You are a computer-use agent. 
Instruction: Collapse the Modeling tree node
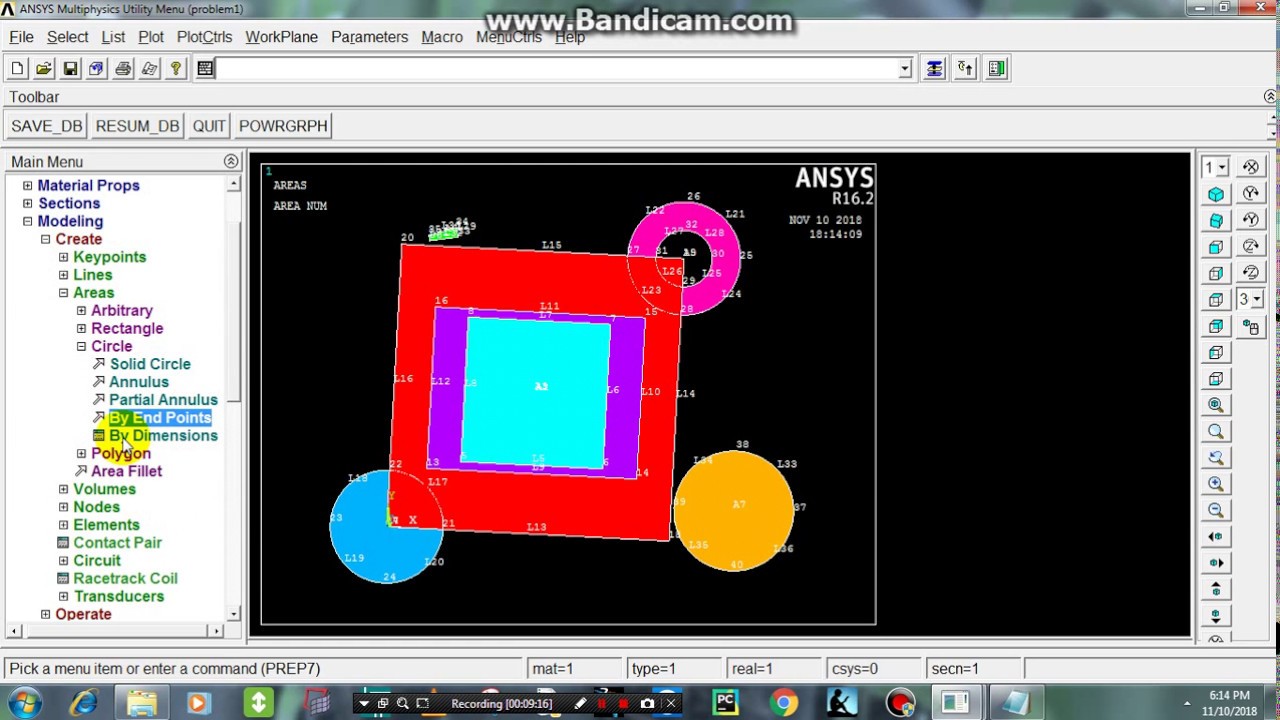point(27,221)
